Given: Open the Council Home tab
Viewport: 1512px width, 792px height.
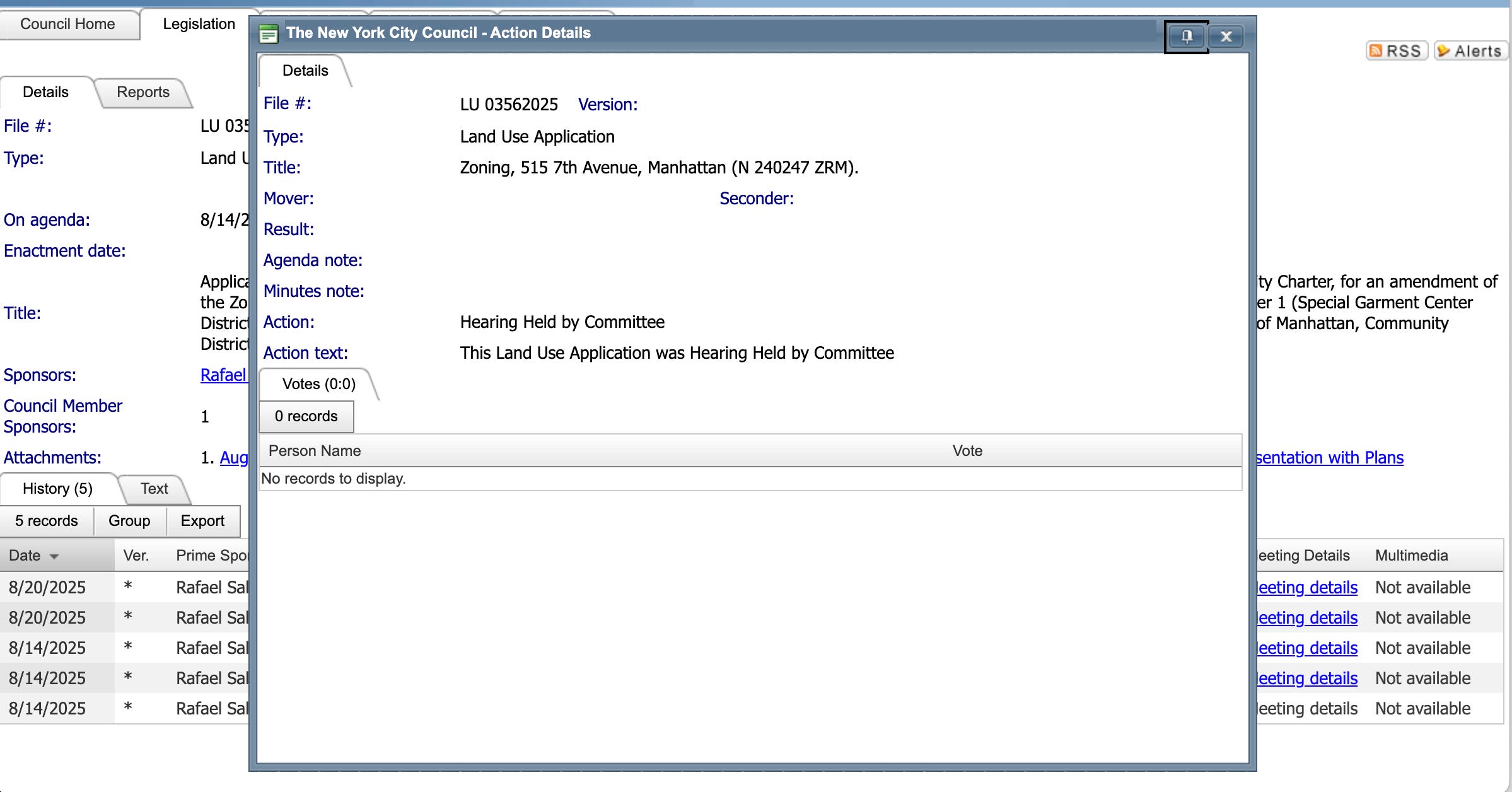Looking at the screenshot, I should point(67,24).
